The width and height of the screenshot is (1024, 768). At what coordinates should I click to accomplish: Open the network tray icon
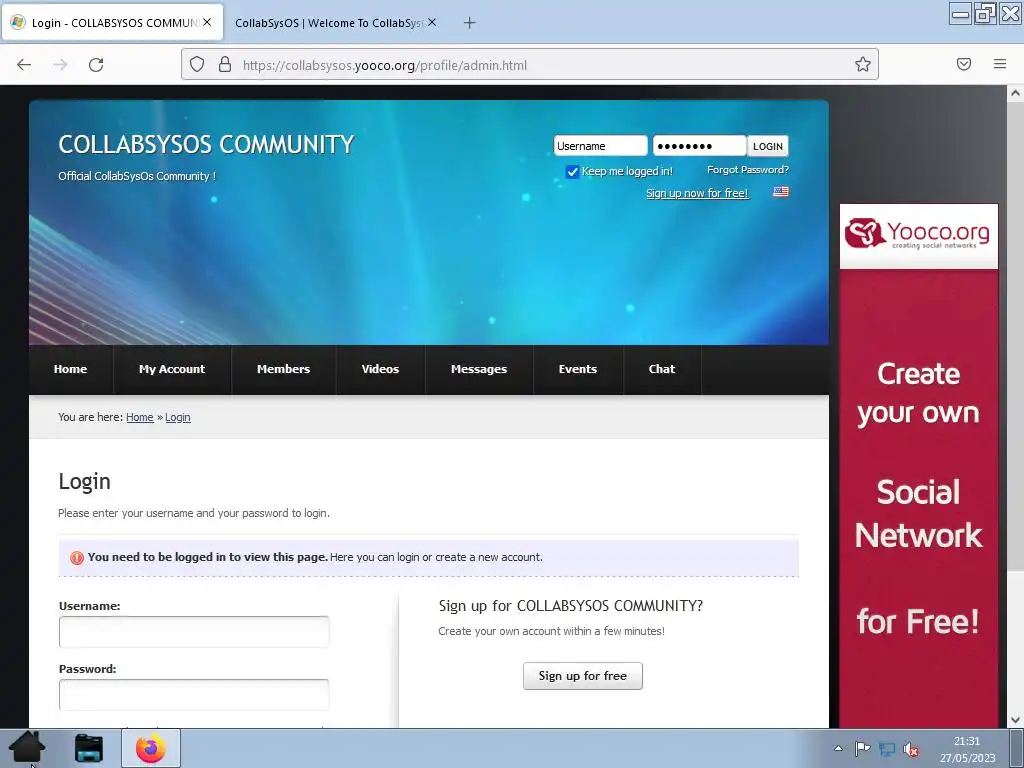point(887,748)
